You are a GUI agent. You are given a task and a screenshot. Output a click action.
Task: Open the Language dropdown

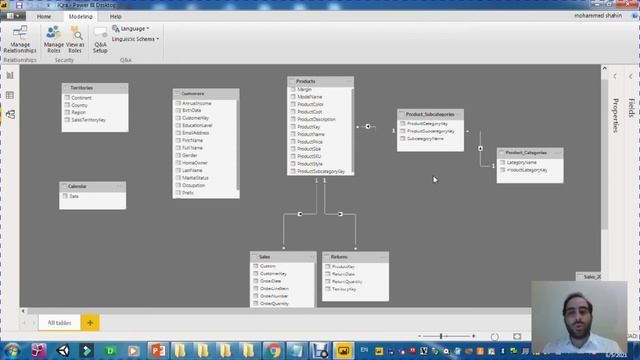coord(131,29)
